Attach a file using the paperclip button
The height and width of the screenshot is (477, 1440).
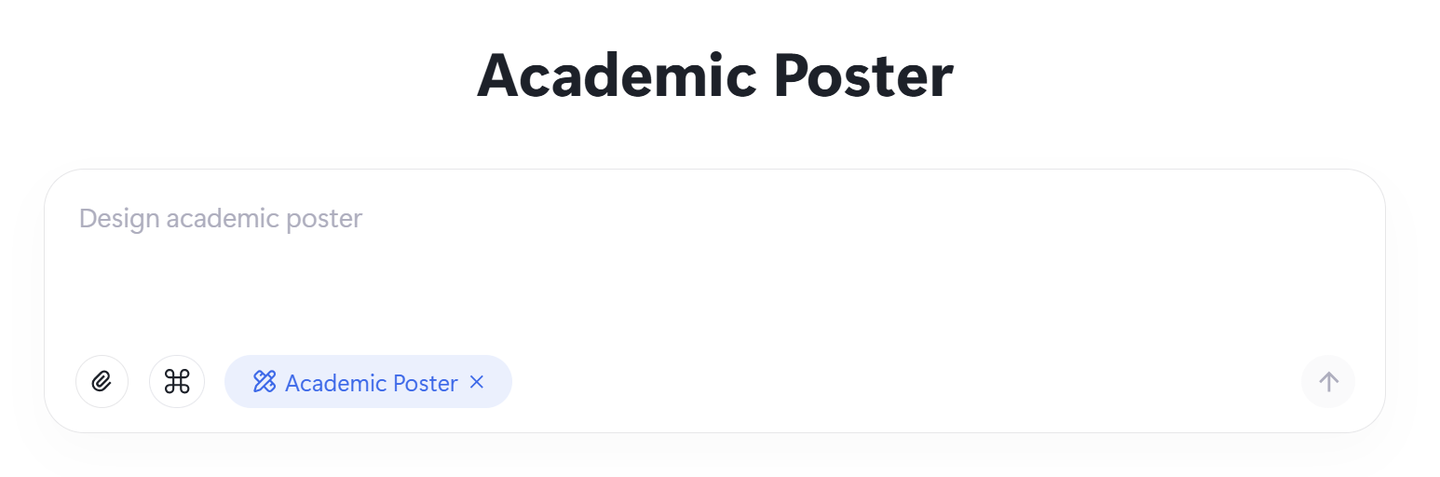coord(102,382)
